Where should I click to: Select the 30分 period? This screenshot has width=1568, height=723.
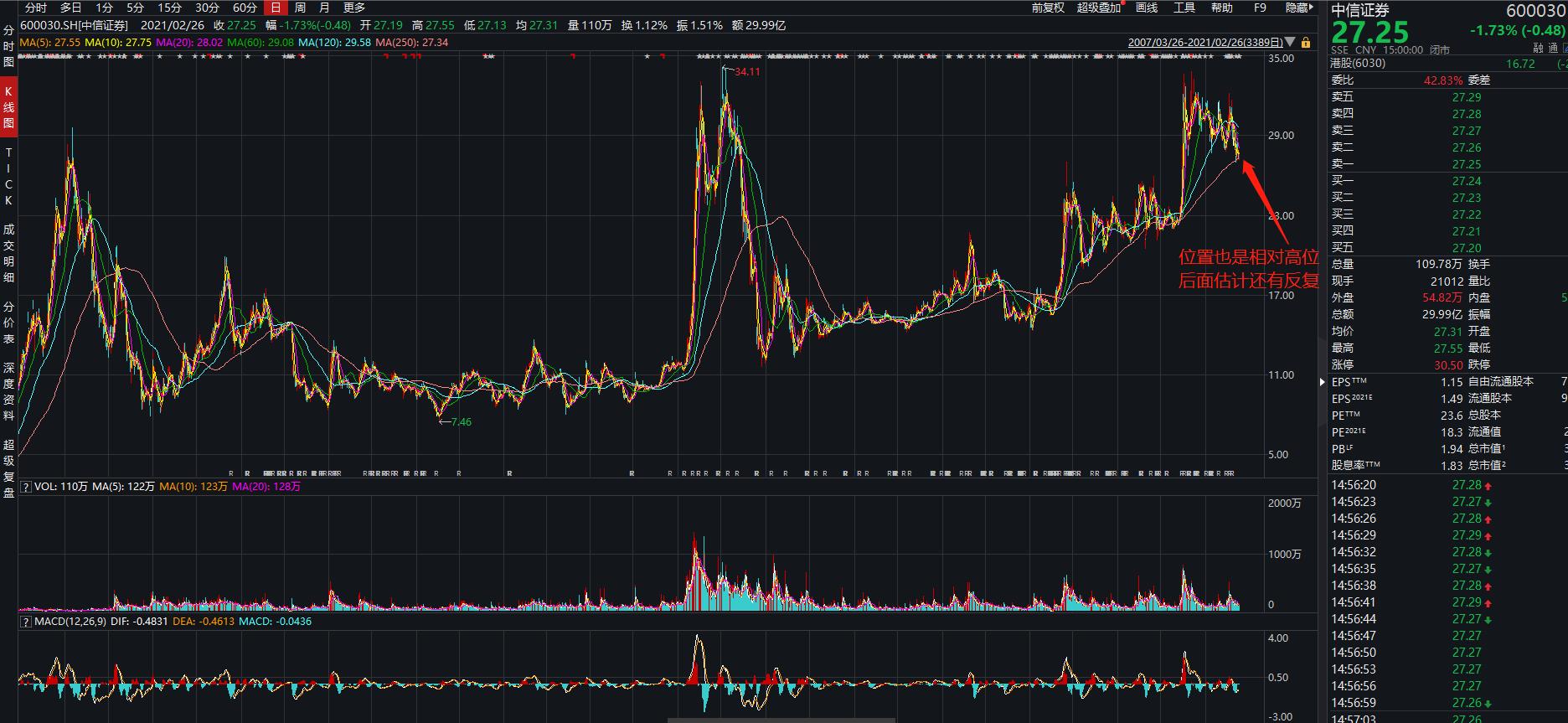click(x=208, y=8)
